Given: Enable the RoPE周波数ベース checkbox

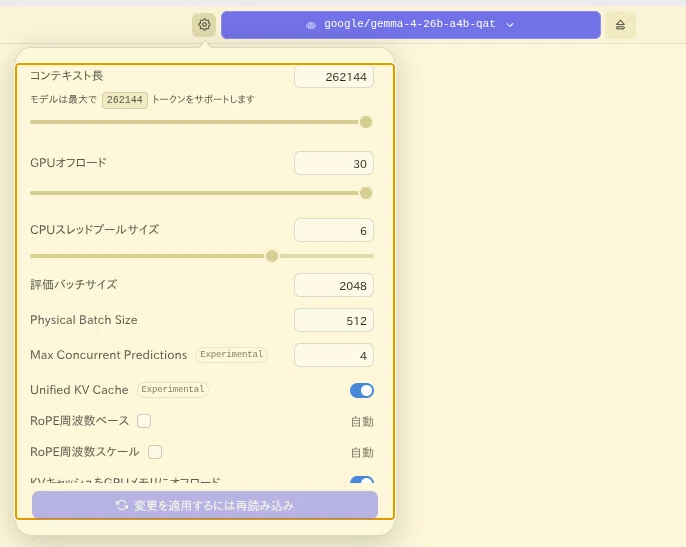Looking at the screenshot, I should 144,421.
